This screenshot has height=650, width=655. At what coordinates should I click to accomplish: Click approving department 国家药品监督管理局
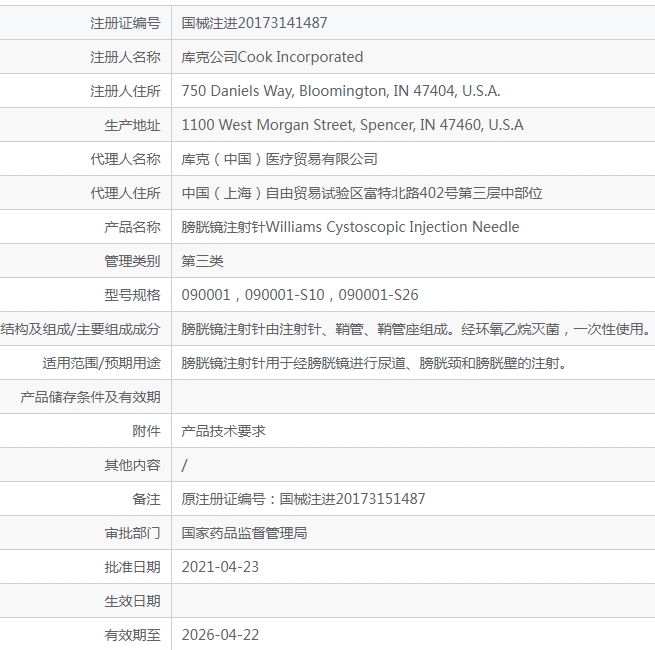(x=244, y=533)
